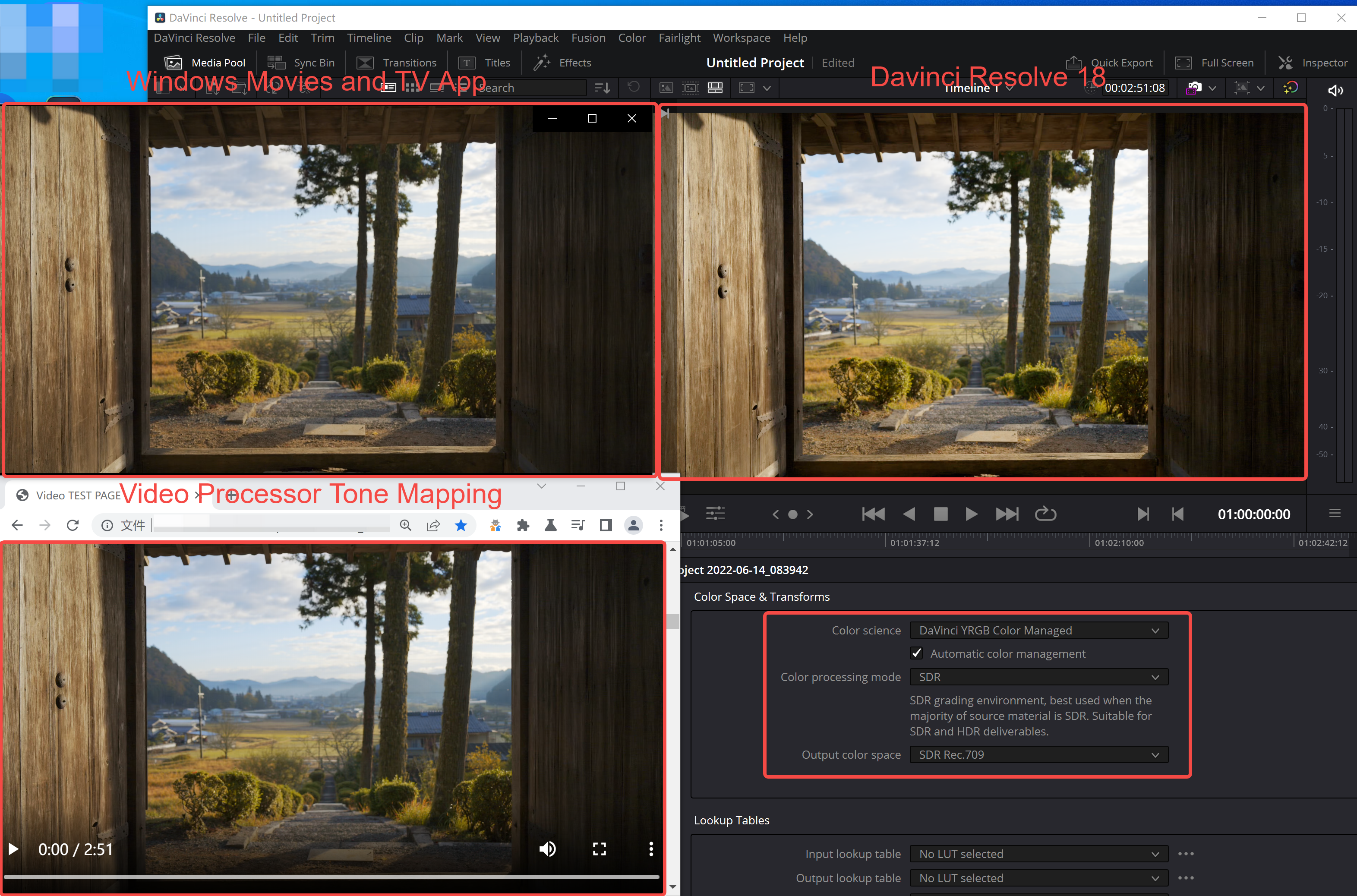The width and height of the screenshot is (1357, 896).
Task: Open the Fairlight menu
Action: pyautogui.click(x=679, y=38)
